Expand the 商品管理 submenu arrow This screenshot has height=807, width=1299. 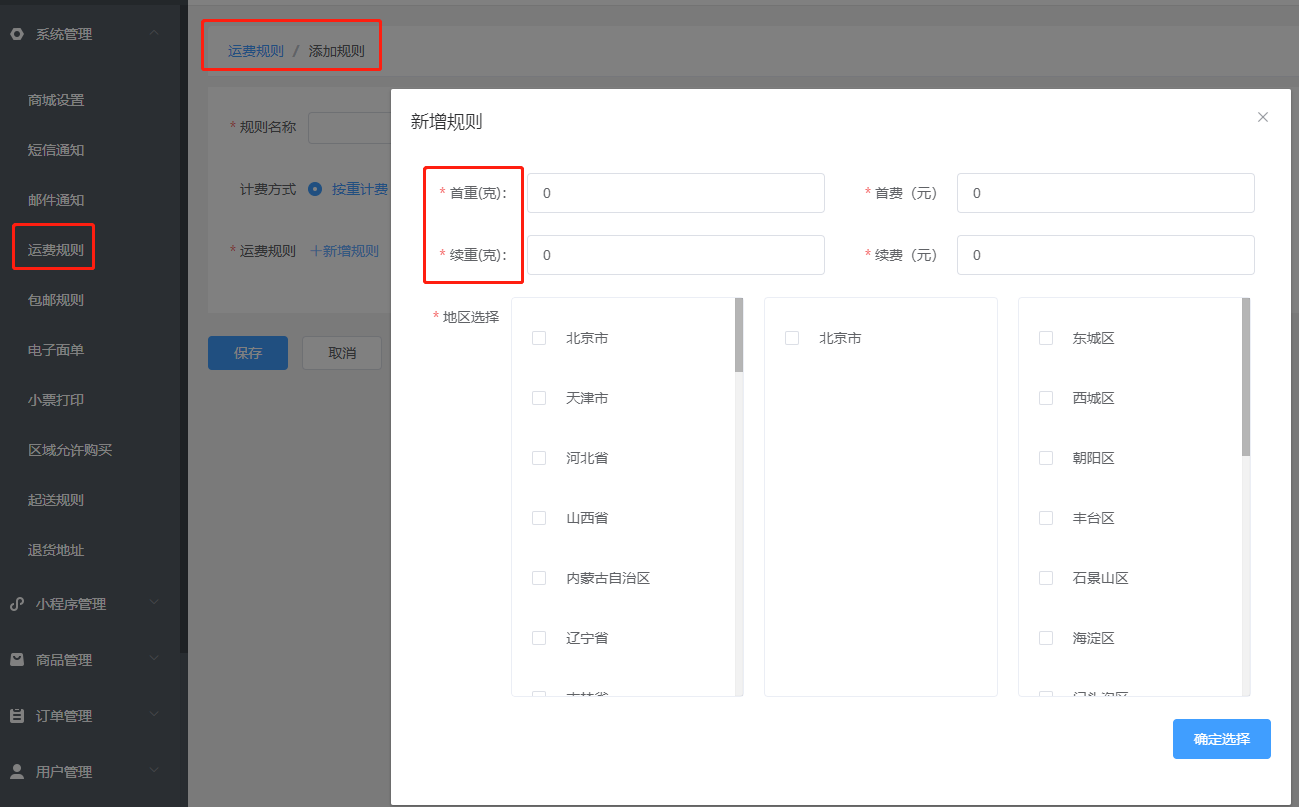[153, 659]
